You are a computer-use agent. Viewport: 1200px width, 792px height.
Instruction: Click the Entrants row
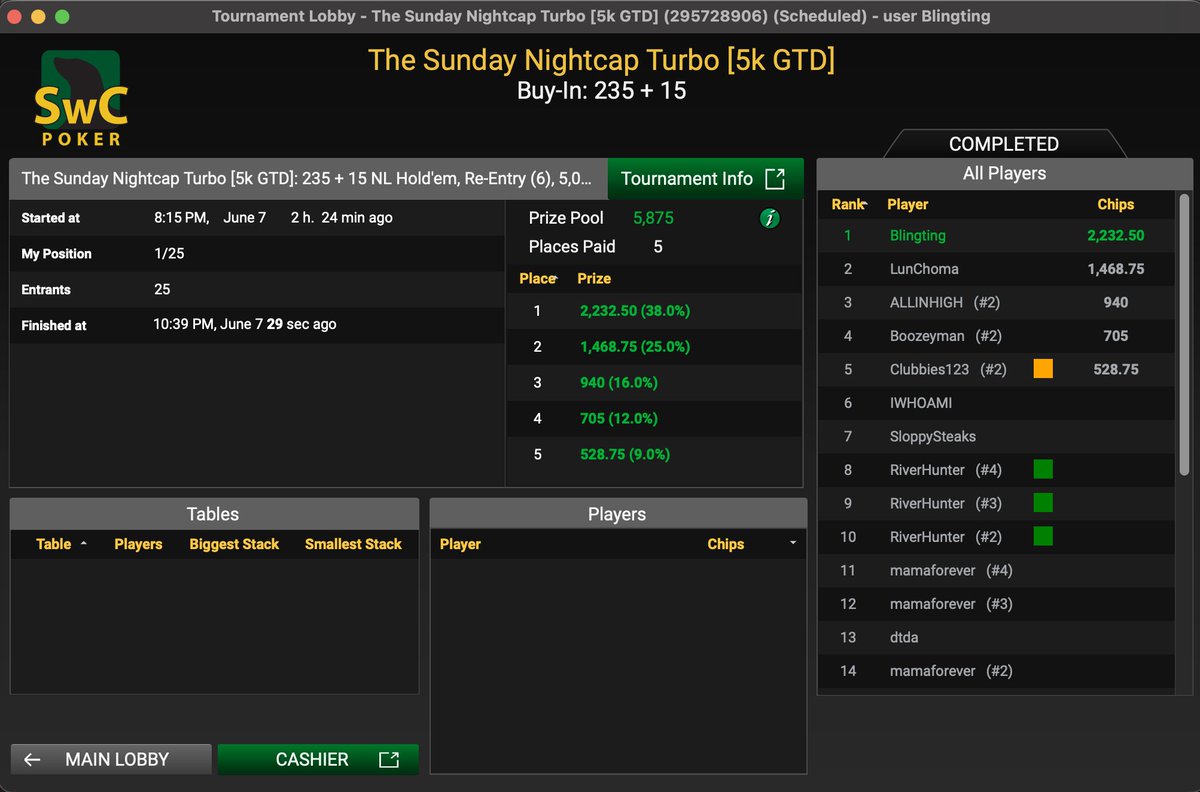257,290
